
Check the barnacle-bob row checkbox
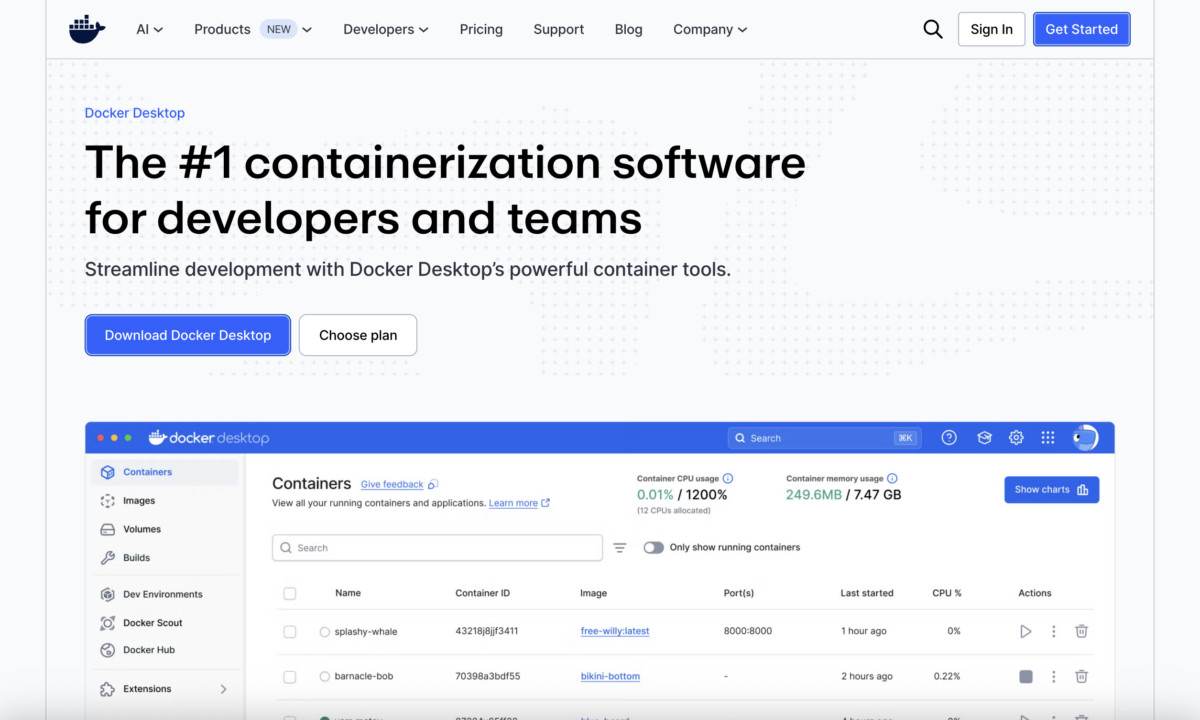coord(290,677)
